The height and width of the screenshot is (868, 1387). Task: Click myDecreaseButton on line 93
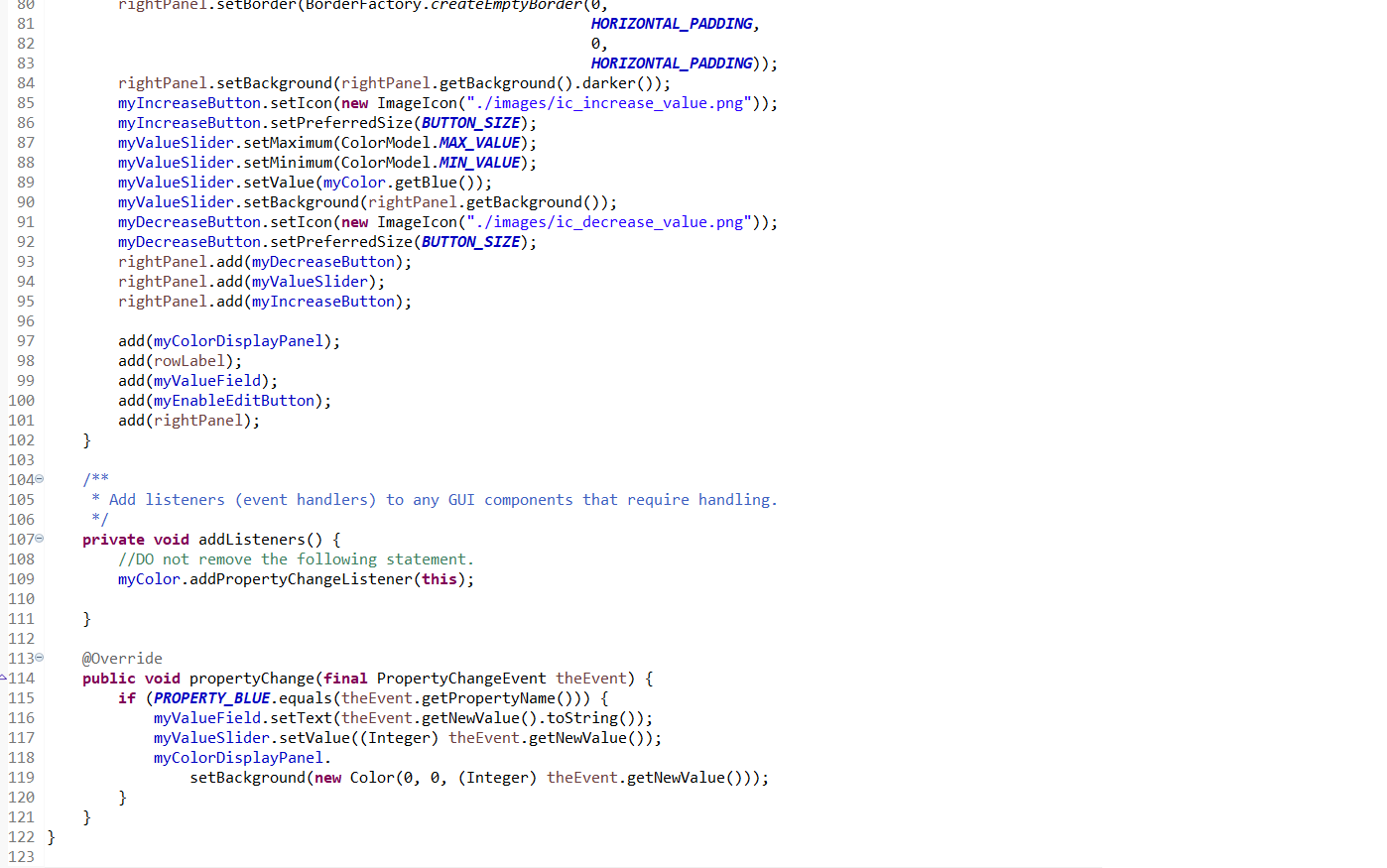click(323, 262)
